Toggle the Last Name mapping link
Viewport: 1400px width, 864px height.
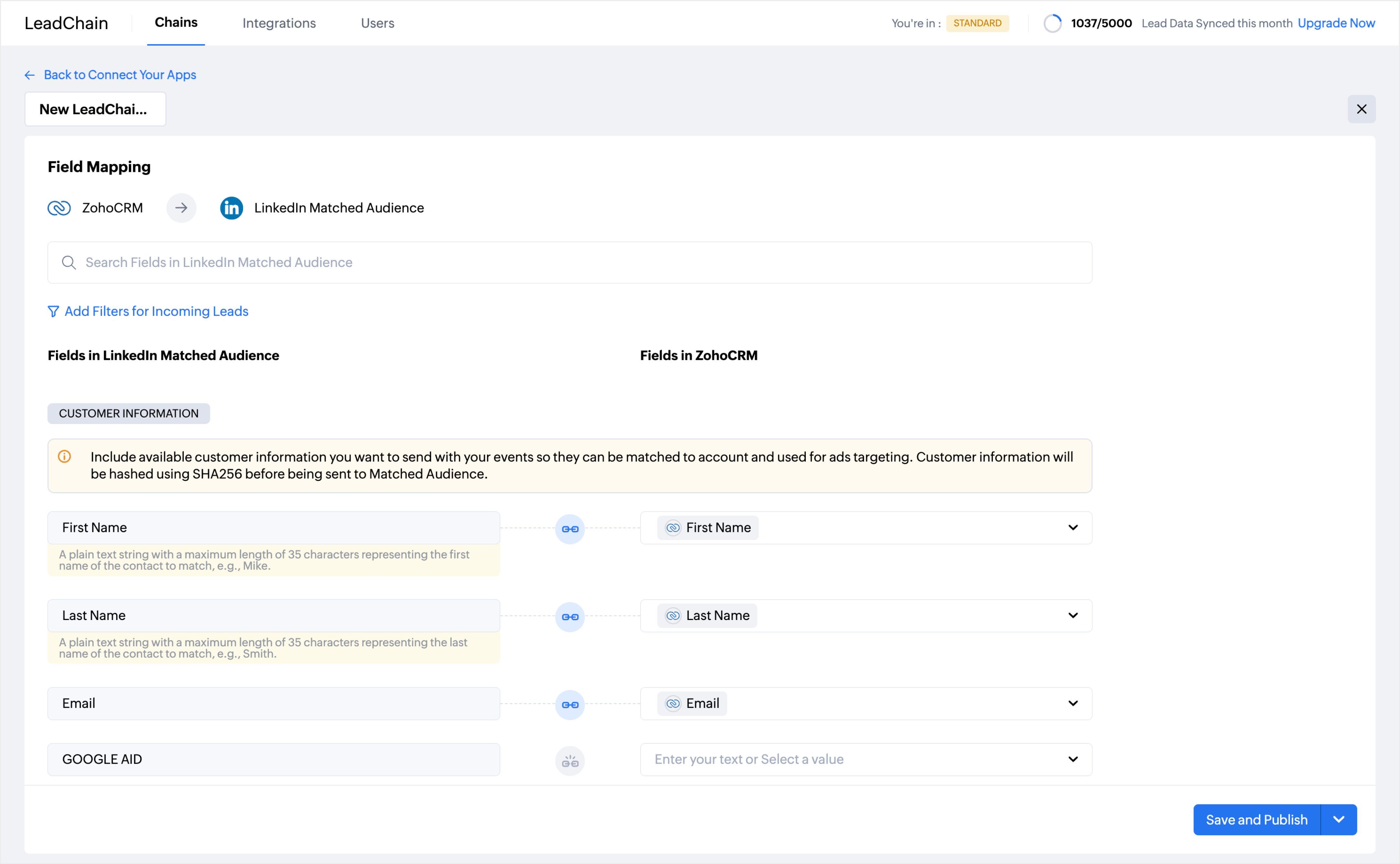tap(570, 617)
